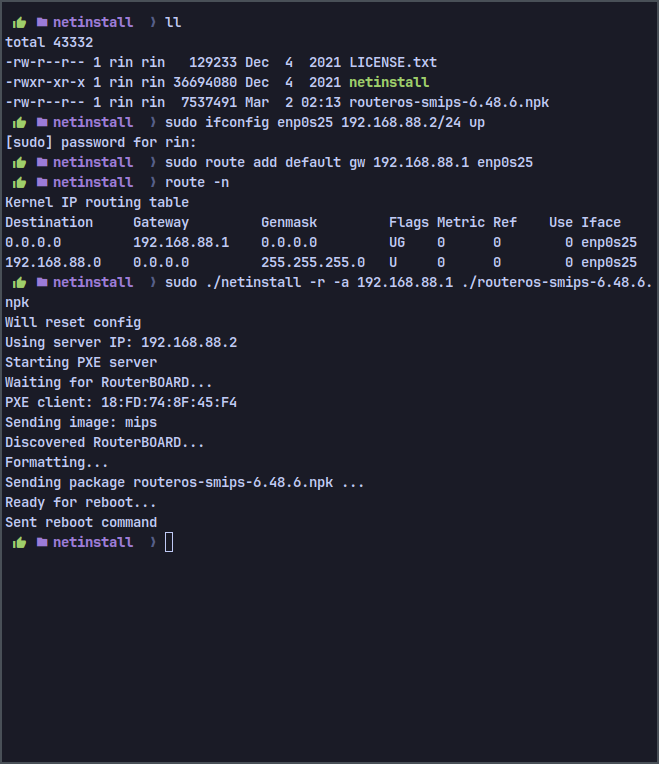Click the thumbs-up icon on the "ll" prompt
Image resolution: width=659 pixels, height=764 pixels.
(19, 22)
